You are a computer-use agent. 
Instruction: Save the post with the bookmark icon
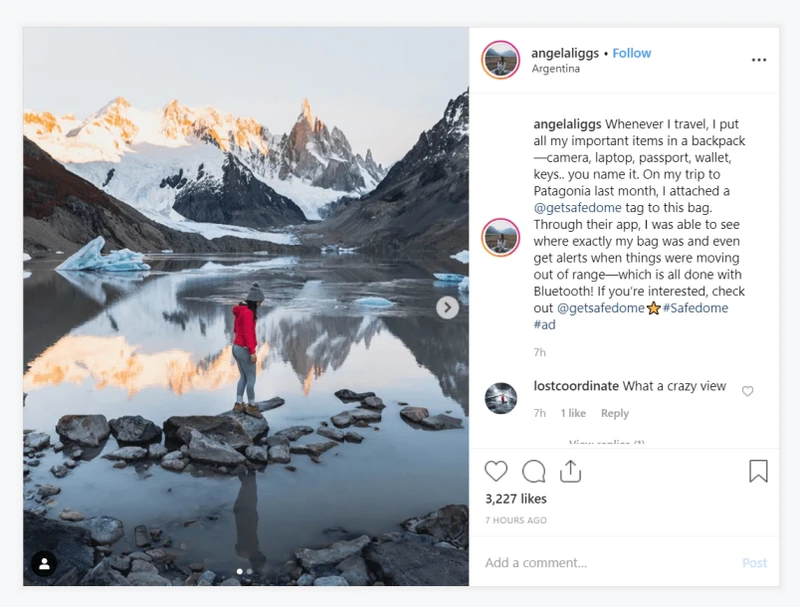(758, 471)
